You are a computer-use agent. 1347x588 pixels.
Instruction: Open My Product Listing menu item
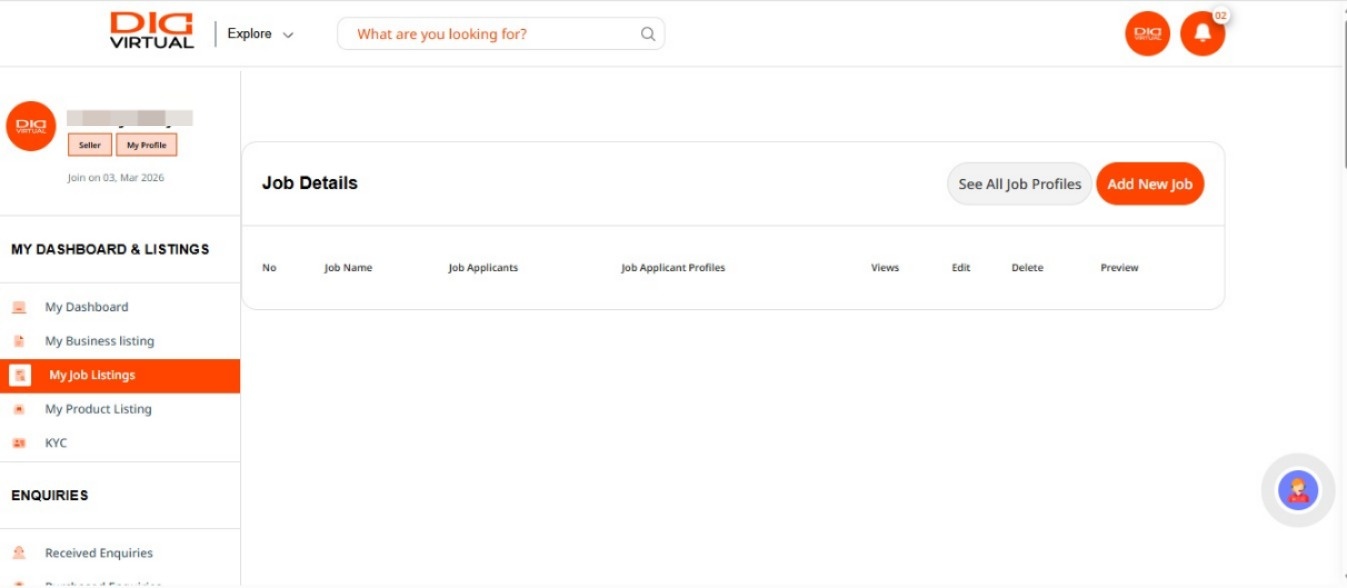click(x=98, y=409)
